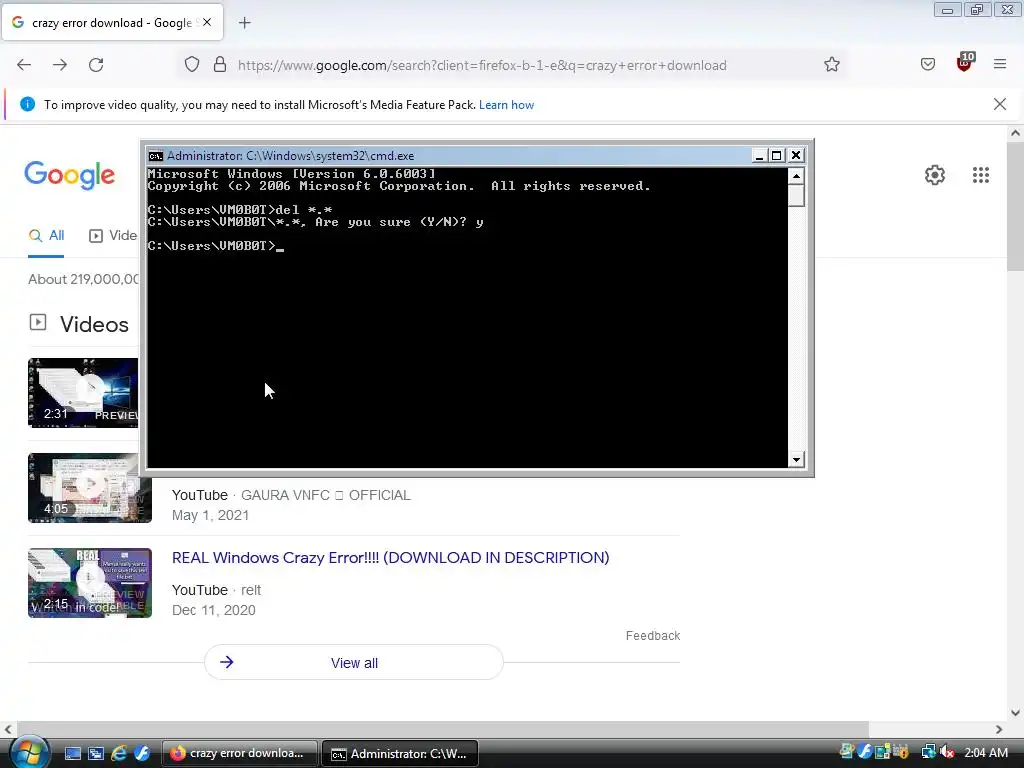Open the tracking protection shield icon
Screen dimensions: 1024x768
[x=191, y=65]
